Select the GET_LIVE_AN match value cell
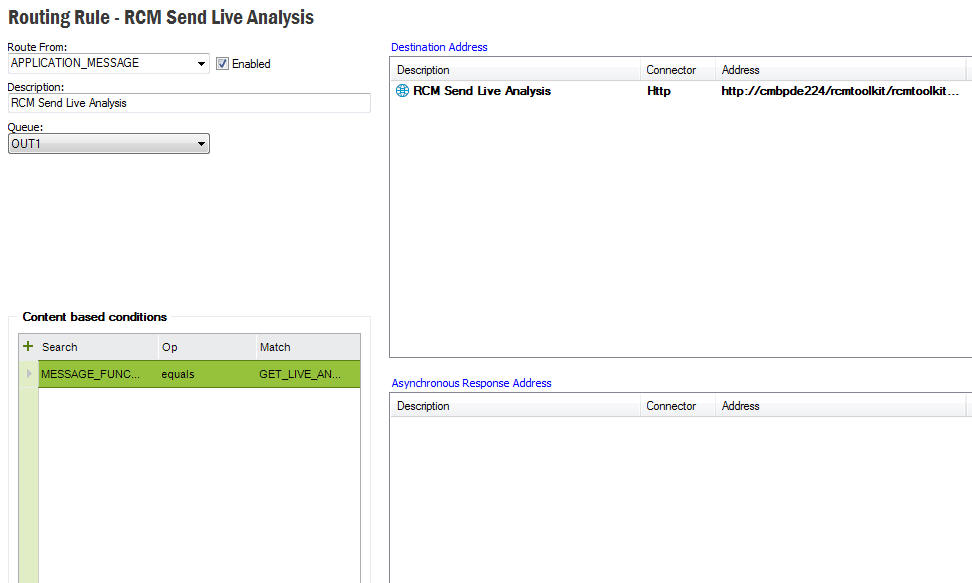972x583 pixels. click(x=306, y=374)
